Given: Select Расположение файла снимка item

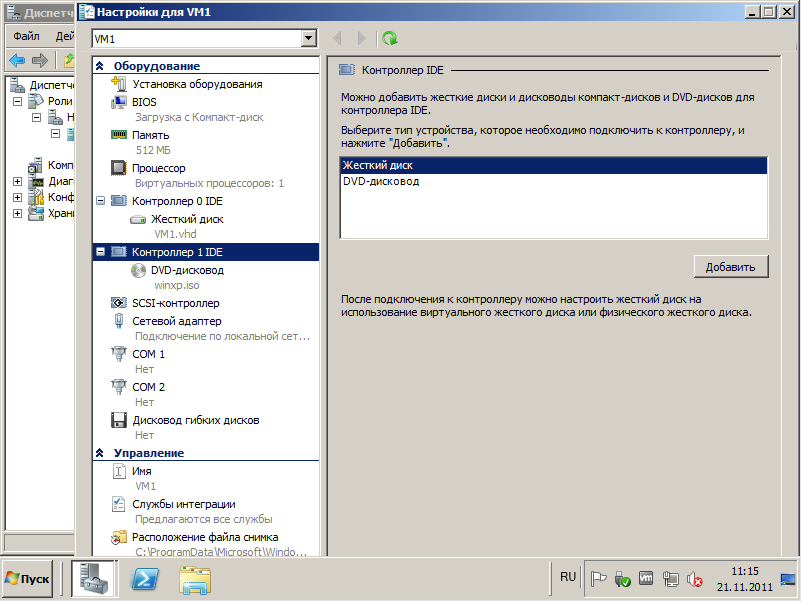Looking at the screenshot, I should [205, 537].
